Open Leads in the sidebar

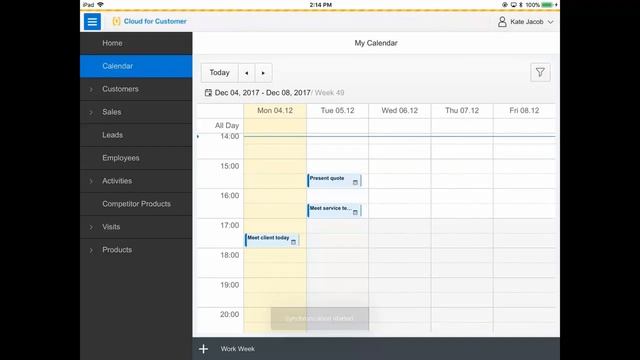pos(136,135)
